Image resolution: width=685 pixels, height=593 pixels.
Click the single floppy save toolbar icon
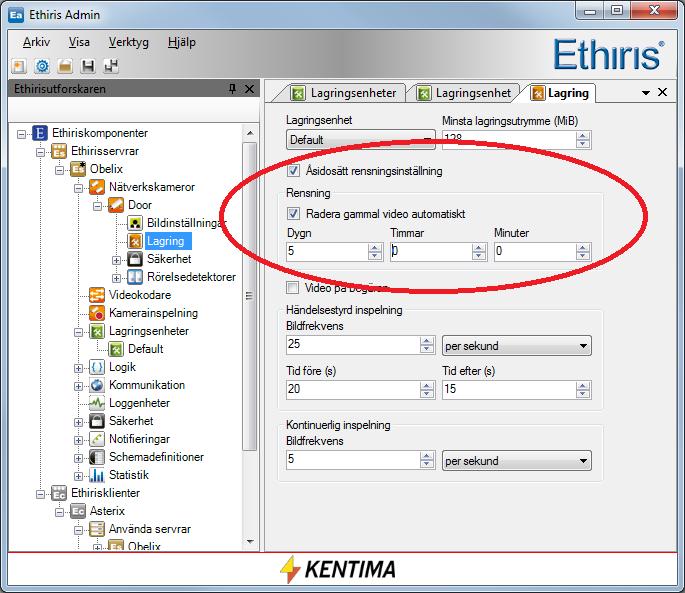pos(88,66)
